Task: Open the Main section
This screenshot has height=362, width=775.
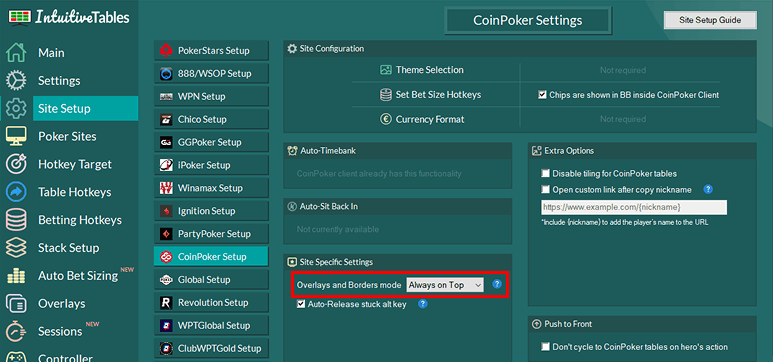Action: (51, 52)
